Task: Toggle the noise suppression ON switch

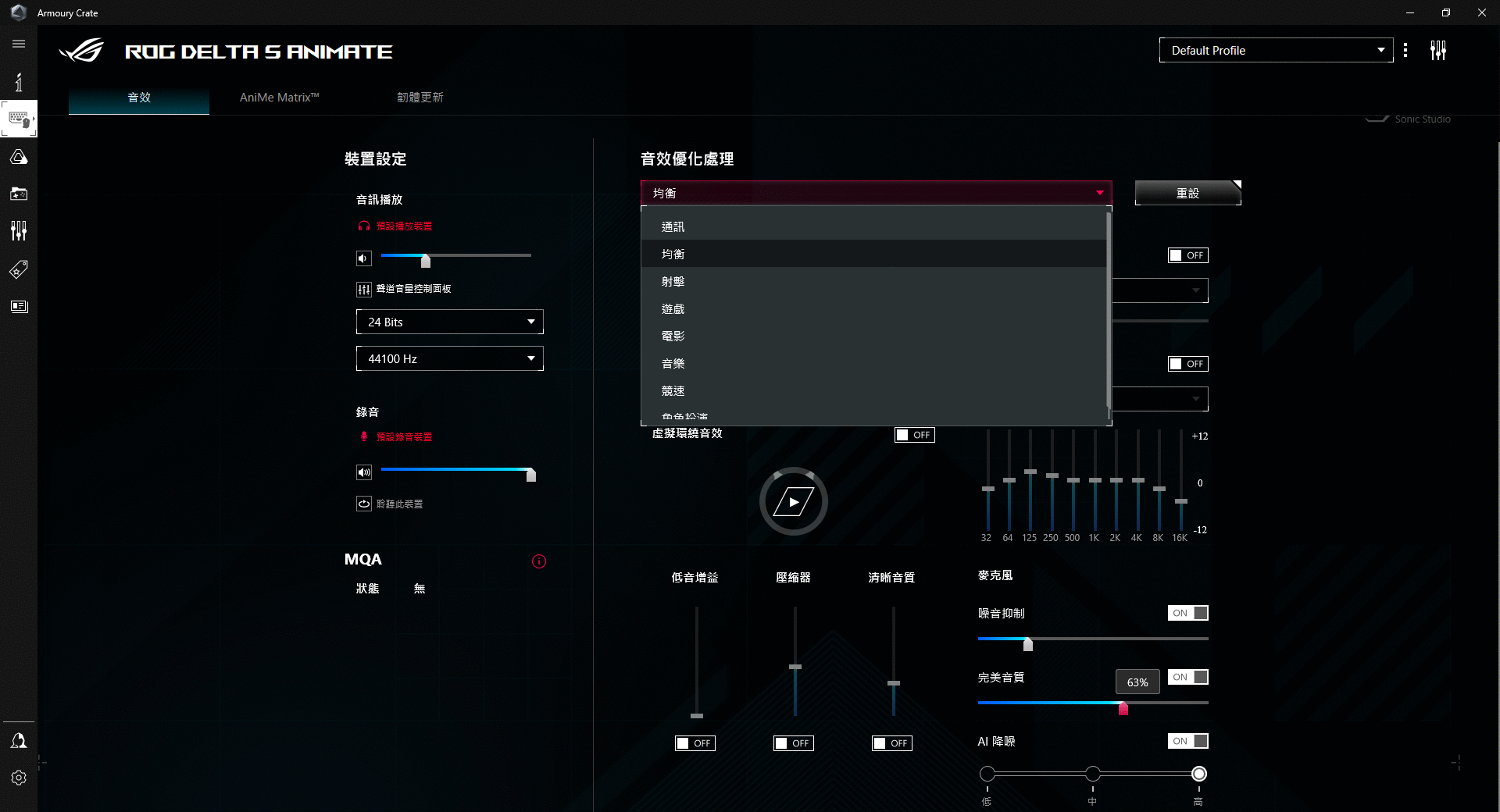Action: (1188, 613)
